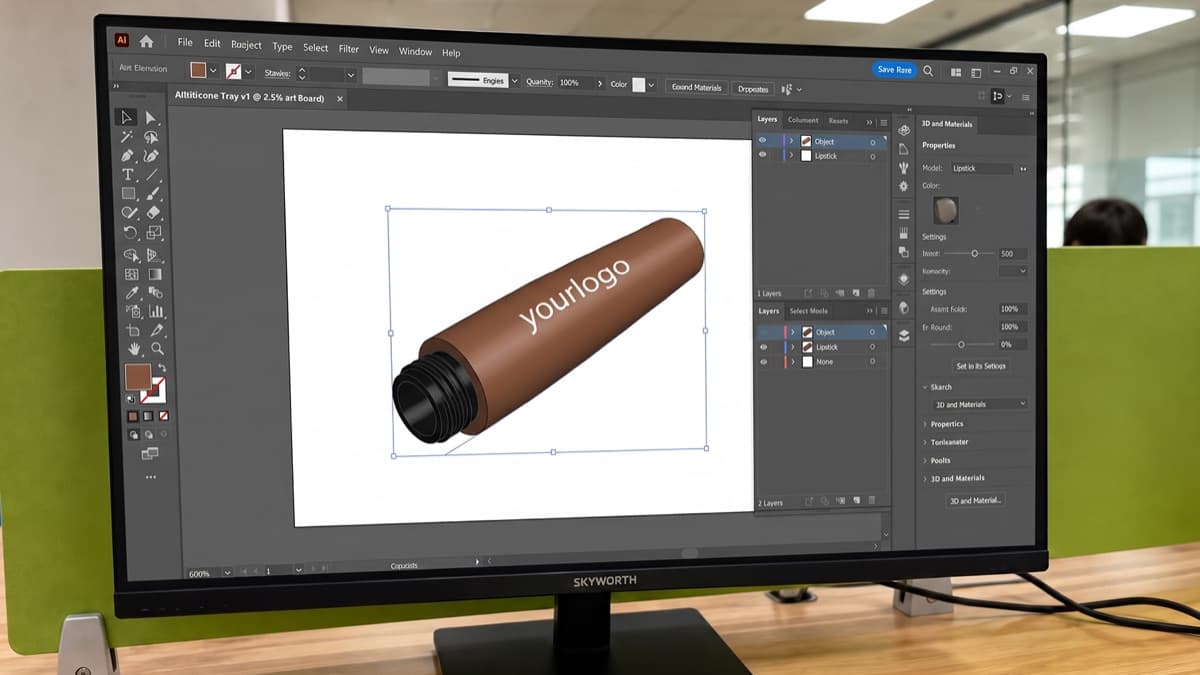Viewport: 1200px width, 675px height.
Task: Click the 3D cube panel icon in dock
Action: pos(903,130)
